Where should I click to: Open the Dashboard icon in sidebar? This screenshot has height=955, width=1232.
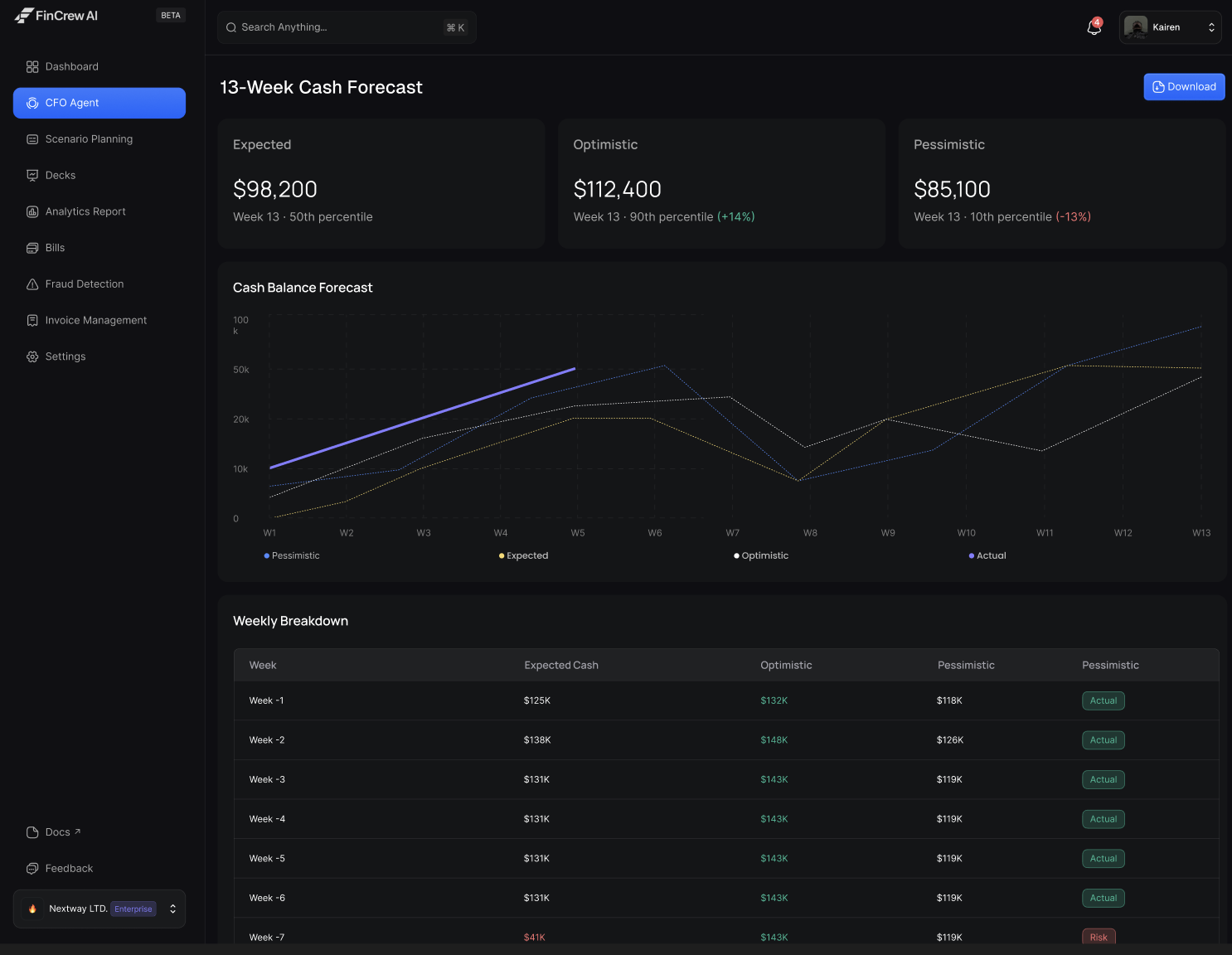(x=32, y=66)
